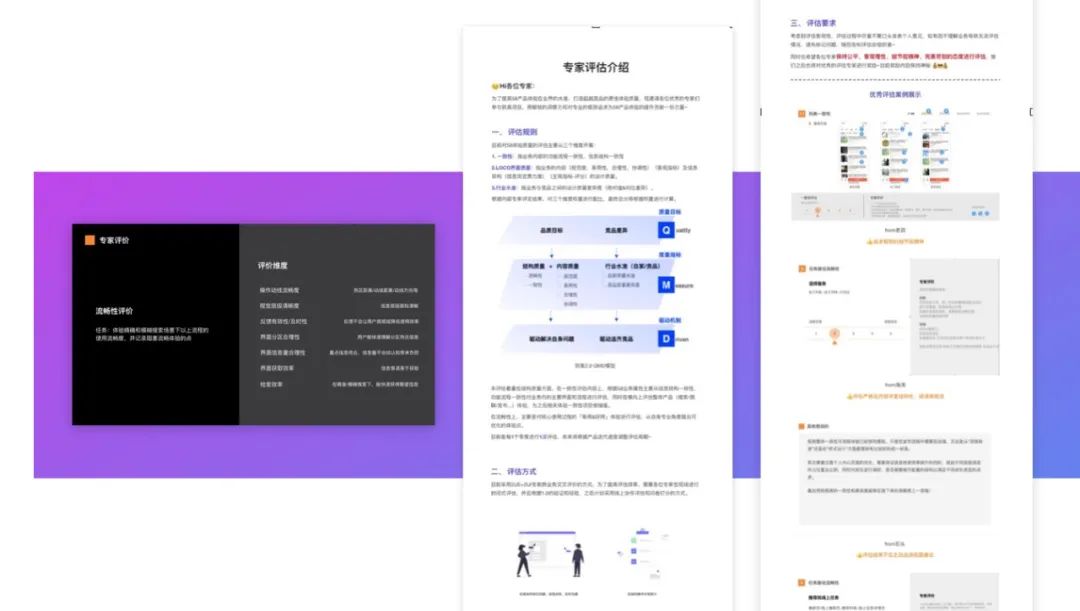Click the 专家评估介绍 document title
1080x611 pixels.
pyautogui.click(x=596, y=67)
